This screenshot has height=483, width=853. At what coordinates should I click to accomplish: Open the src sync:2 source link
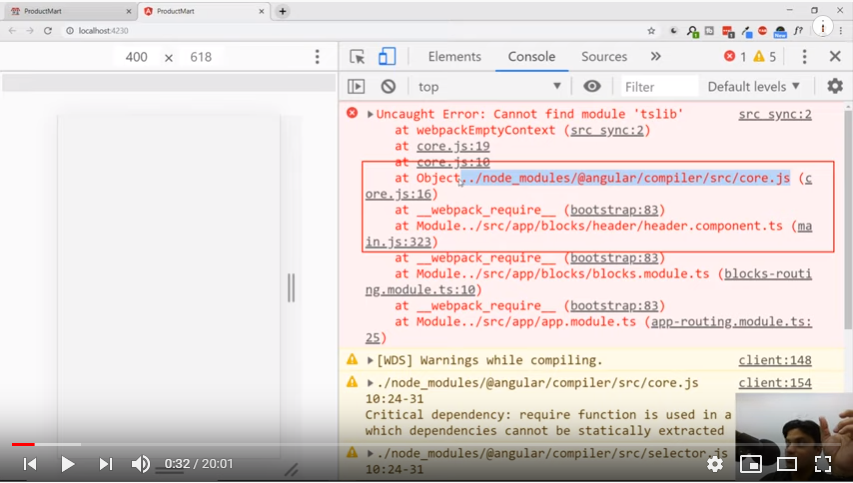click(775, 114)
